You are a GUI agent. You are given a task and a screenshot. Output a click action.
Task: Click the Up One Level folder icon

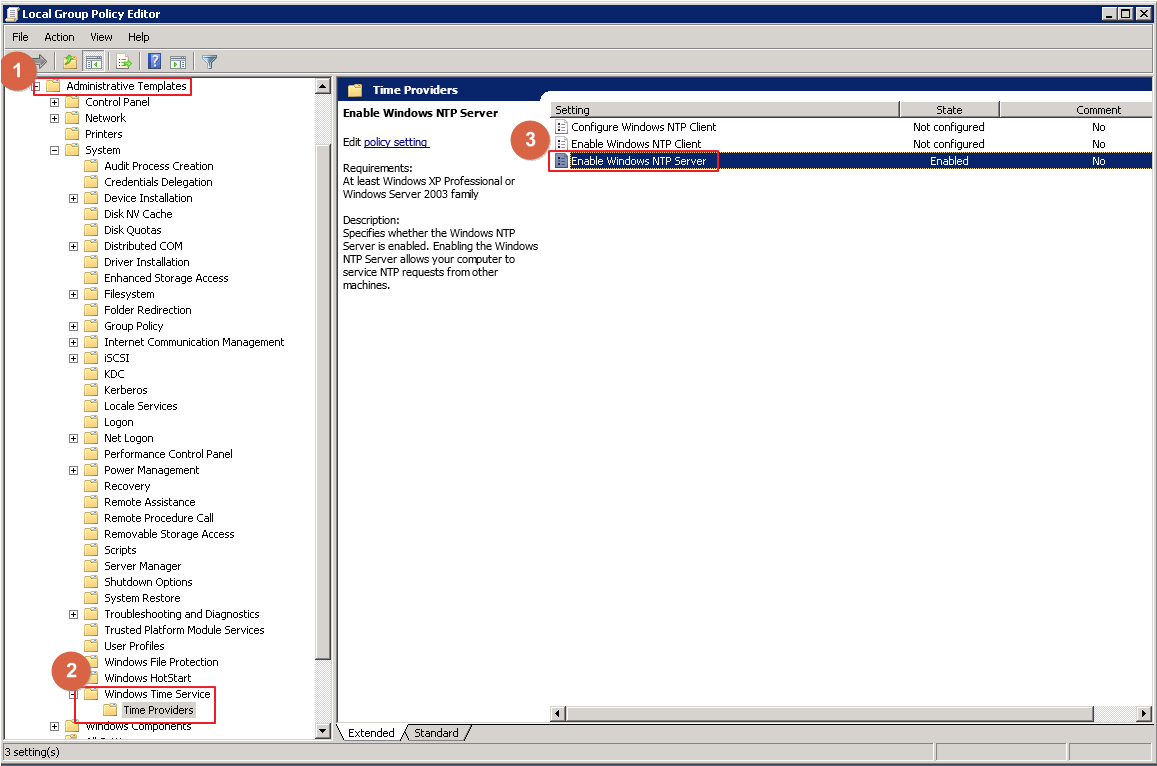tap(70, 61)
